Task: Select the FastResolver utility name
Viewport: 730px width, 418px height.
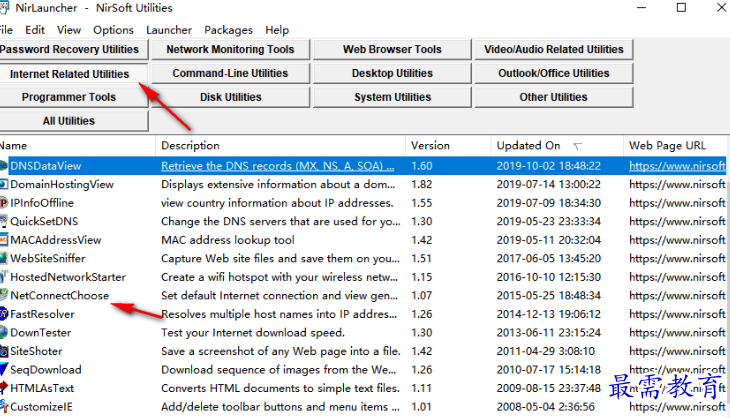Action: 42,314
